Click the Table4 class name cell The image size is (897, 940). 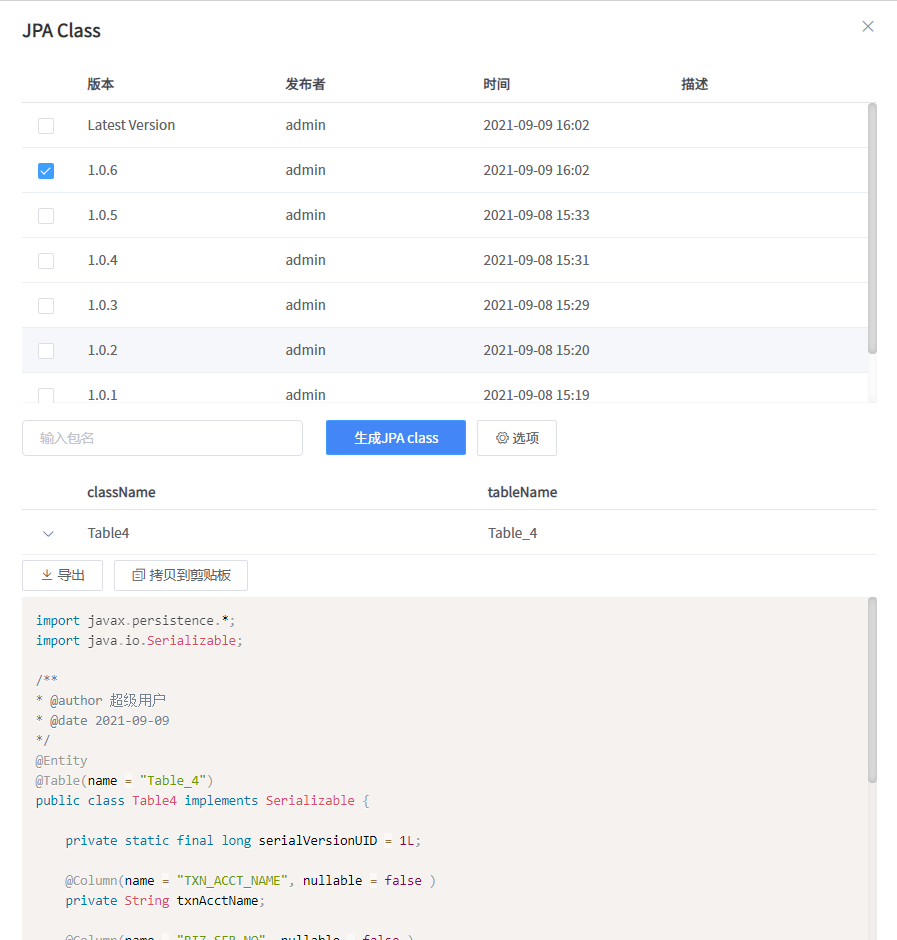[x=109, y=533]
